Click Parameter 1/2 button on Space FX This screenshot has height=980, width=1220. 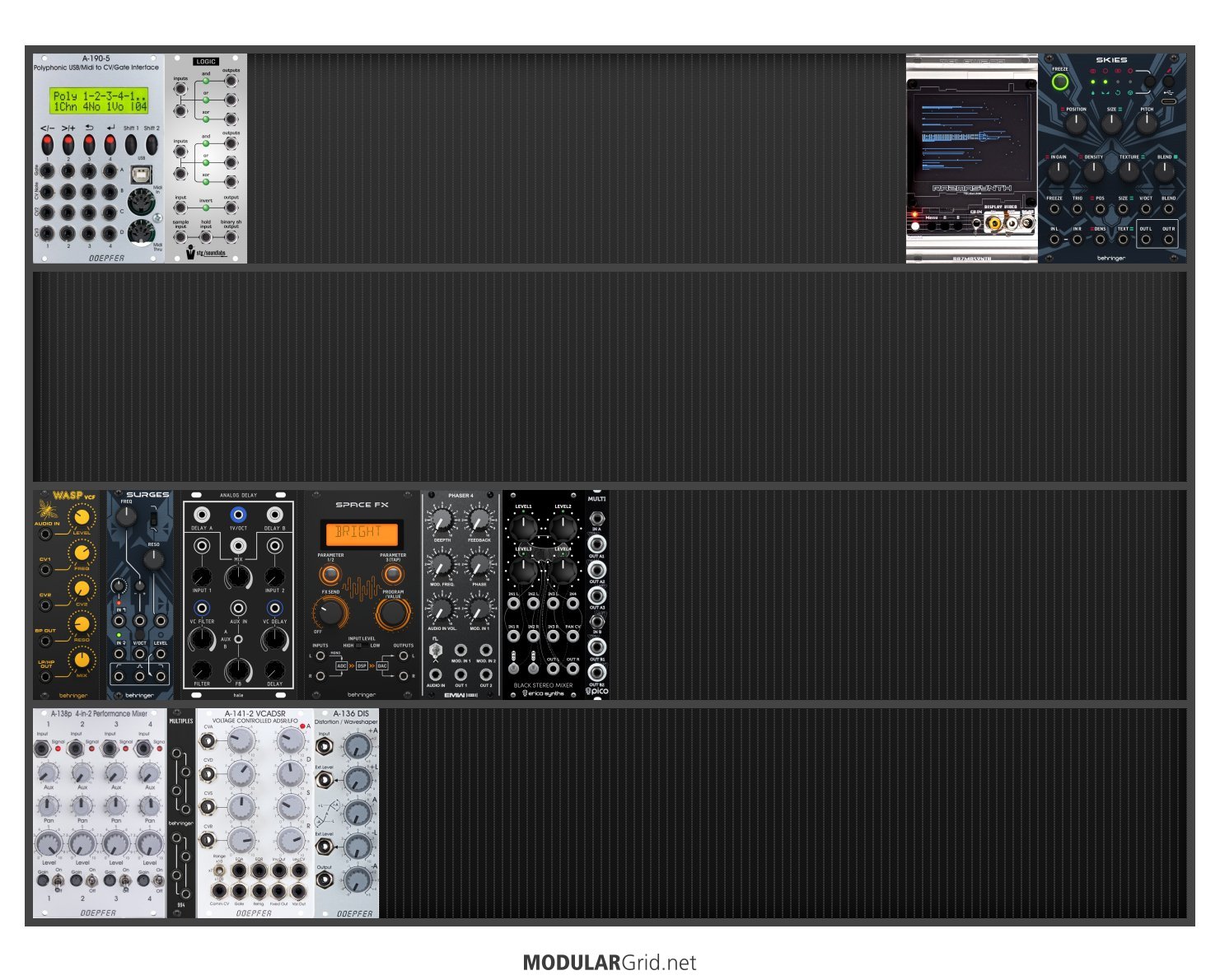330,574
